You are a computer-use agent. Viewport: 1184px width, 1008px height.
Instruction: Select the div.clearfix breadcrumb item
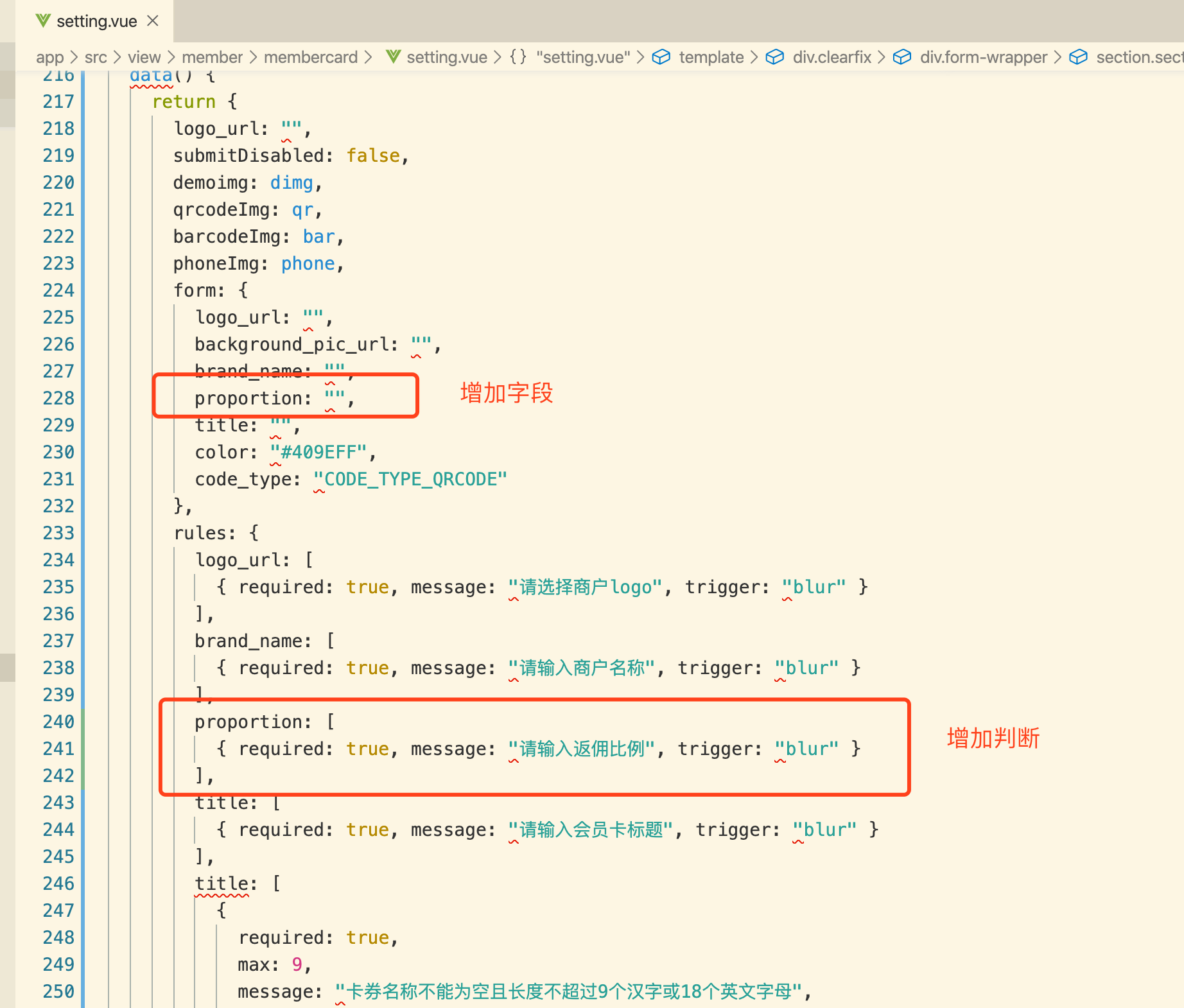pos(831,57)
